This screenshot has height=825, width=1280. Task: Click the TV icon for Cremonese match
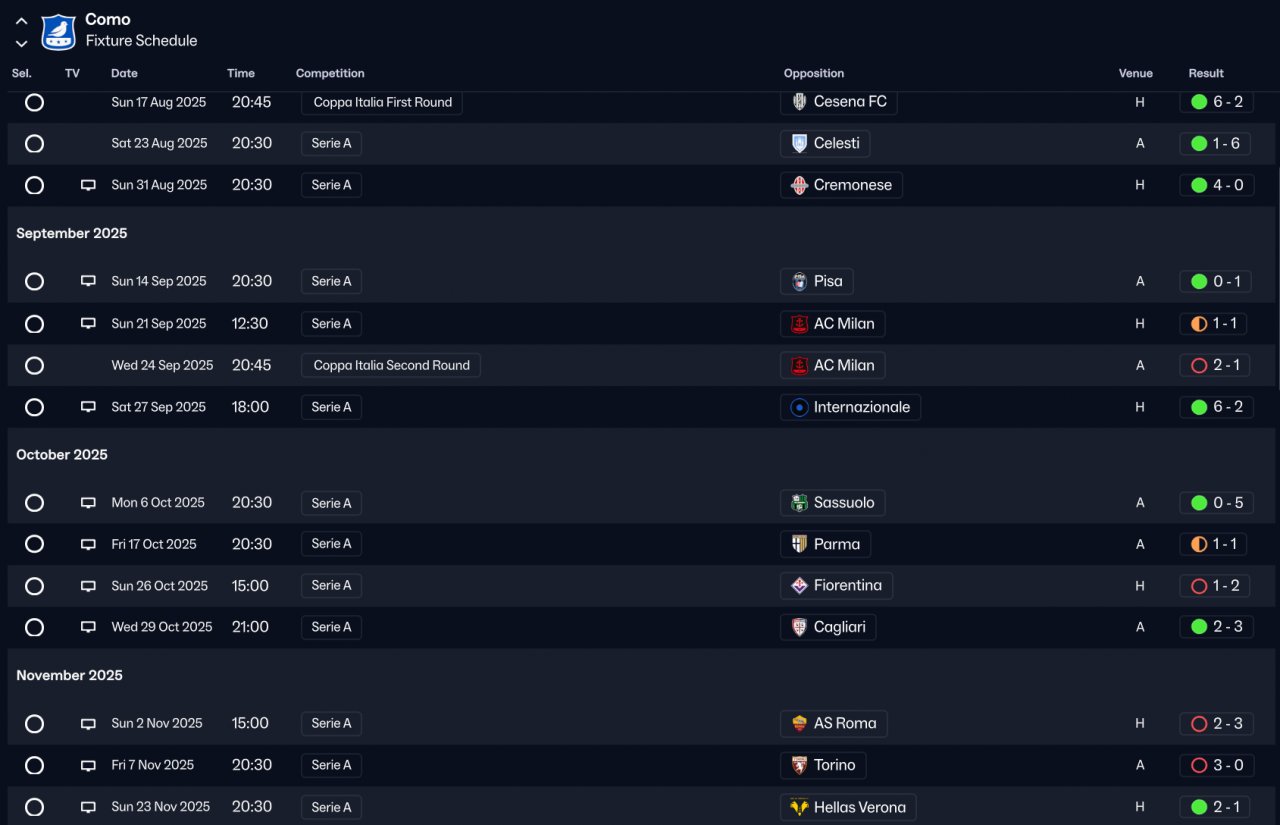click(x=88, y=185)
